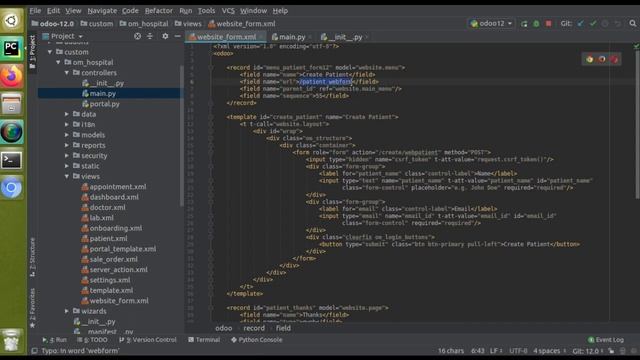
Task: Collapse the om_hospital folder
Action: click(58, 62)
